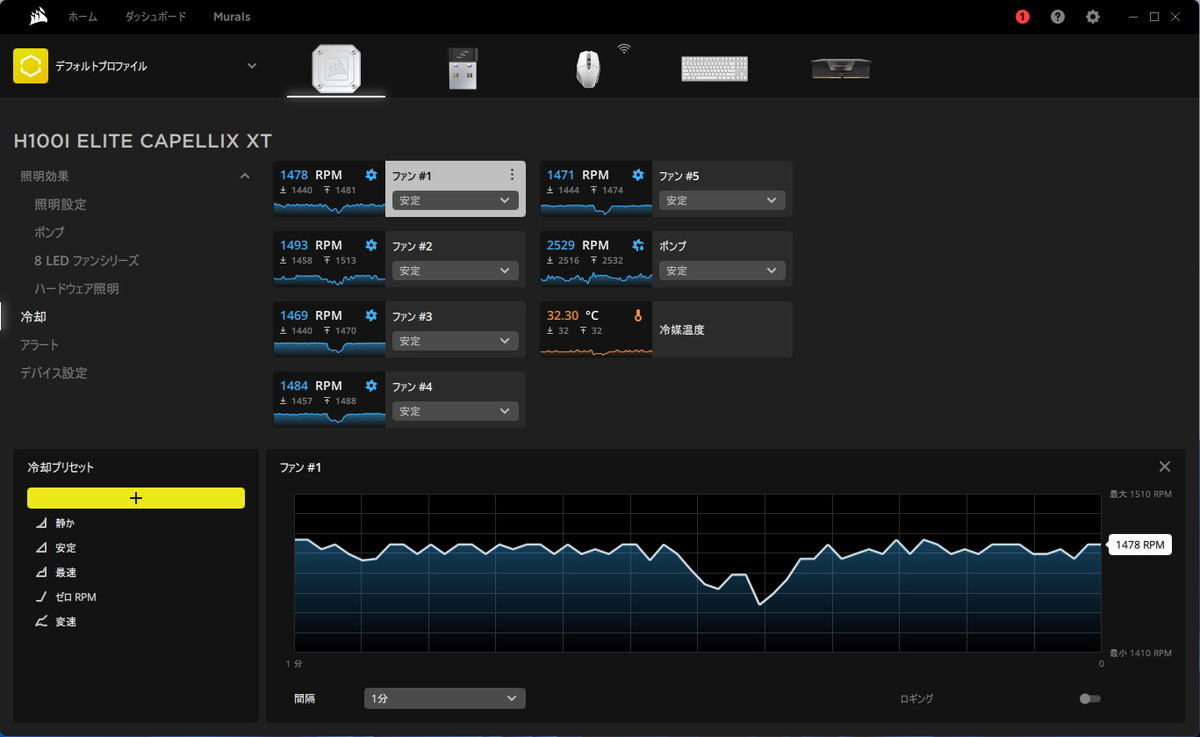Open the デバイス設定 sidebar section
1200x737 pixels.
pyautogui.click(x=54, y=372)
